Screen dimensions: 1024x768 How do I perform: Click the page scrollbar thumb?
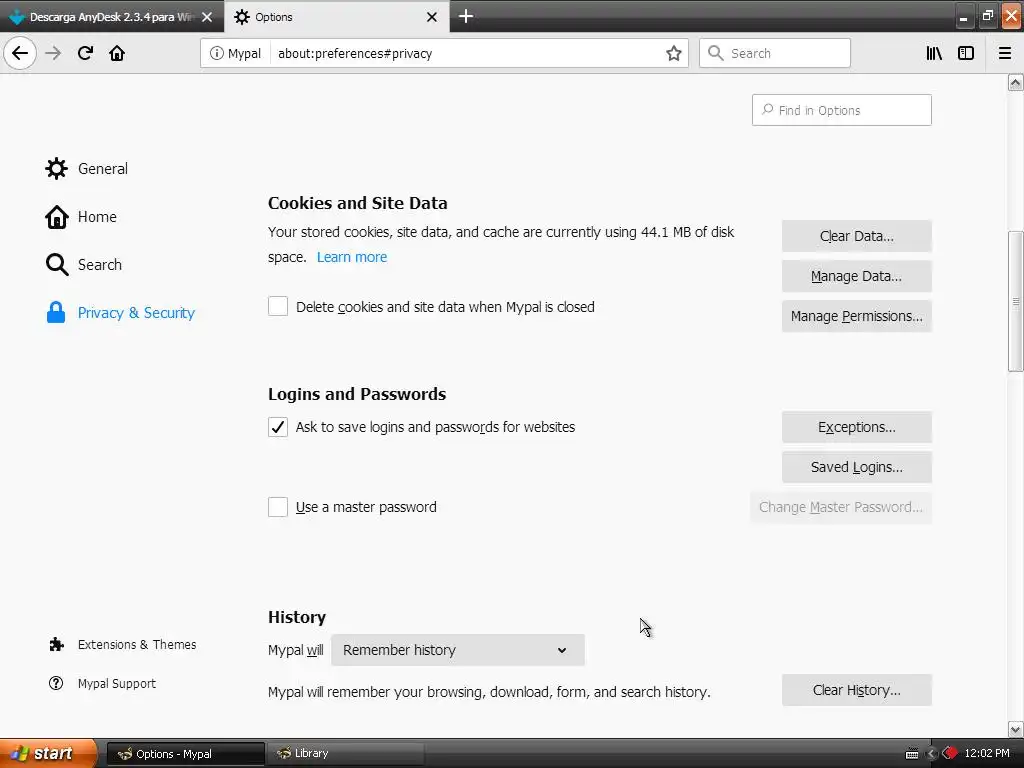[1015, 301]
